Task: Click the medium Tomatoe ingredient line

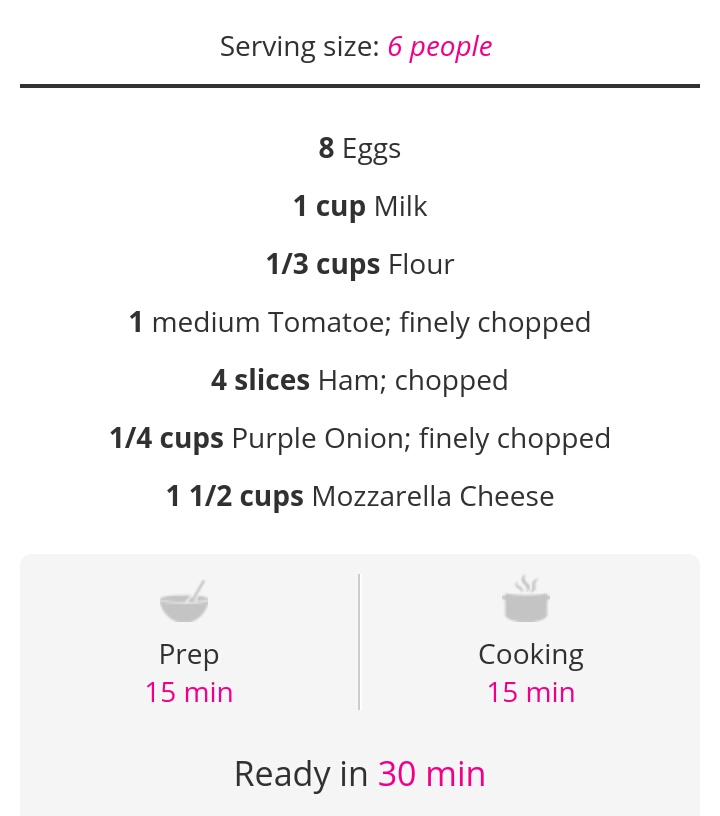Action: coord(360,322)
